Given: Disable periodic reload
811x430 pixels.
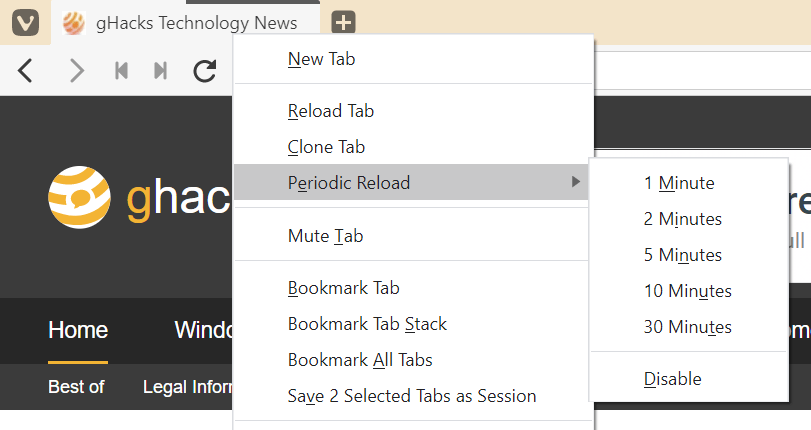Looking at the screenshot, I should point(672,379).
